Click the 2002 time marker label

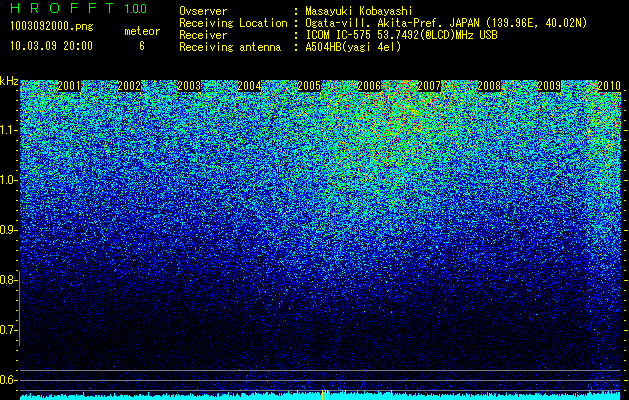(x=129, y=86)
